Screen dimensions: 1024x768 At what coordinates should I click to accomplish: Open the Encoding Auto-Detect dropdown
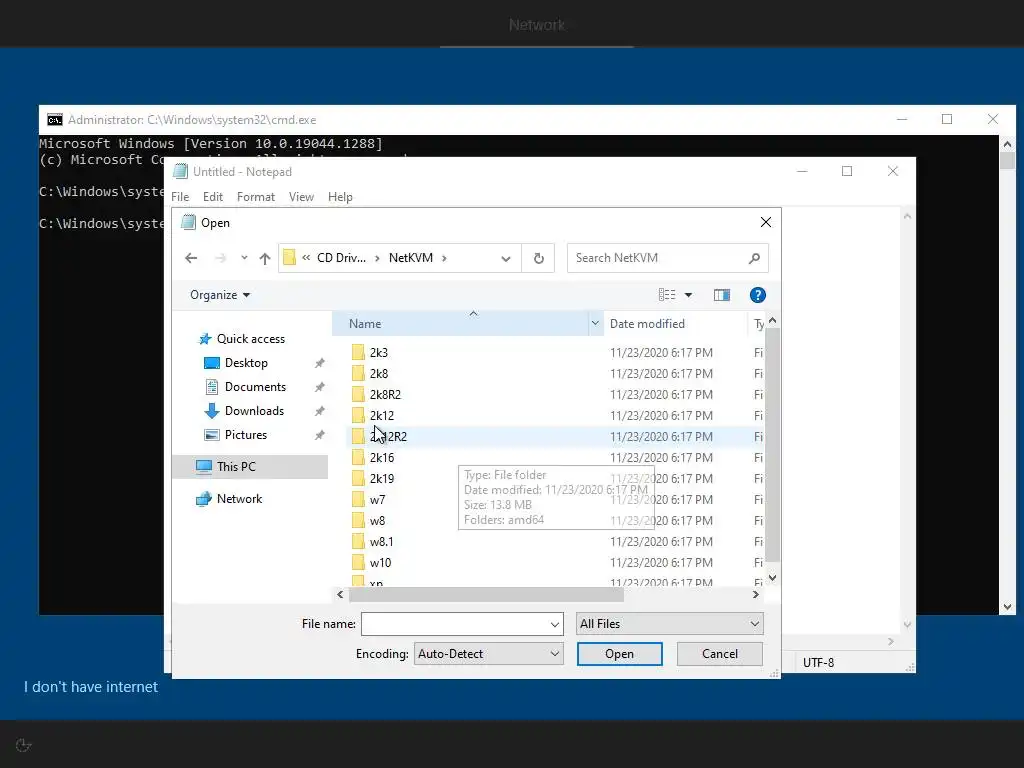488,654
